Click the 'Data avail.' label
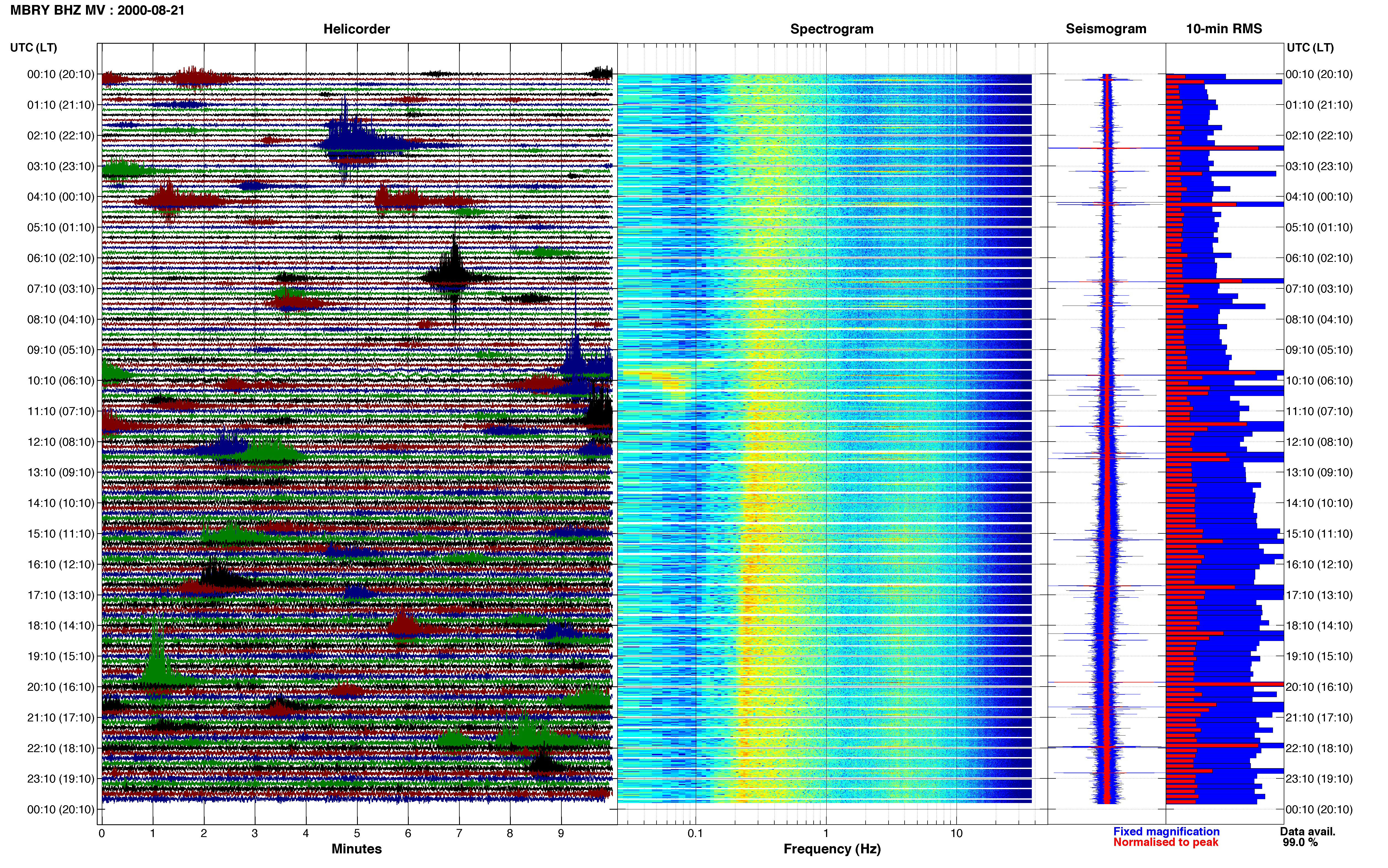This screenshot has height=868, width=1388. (1308, 831)
